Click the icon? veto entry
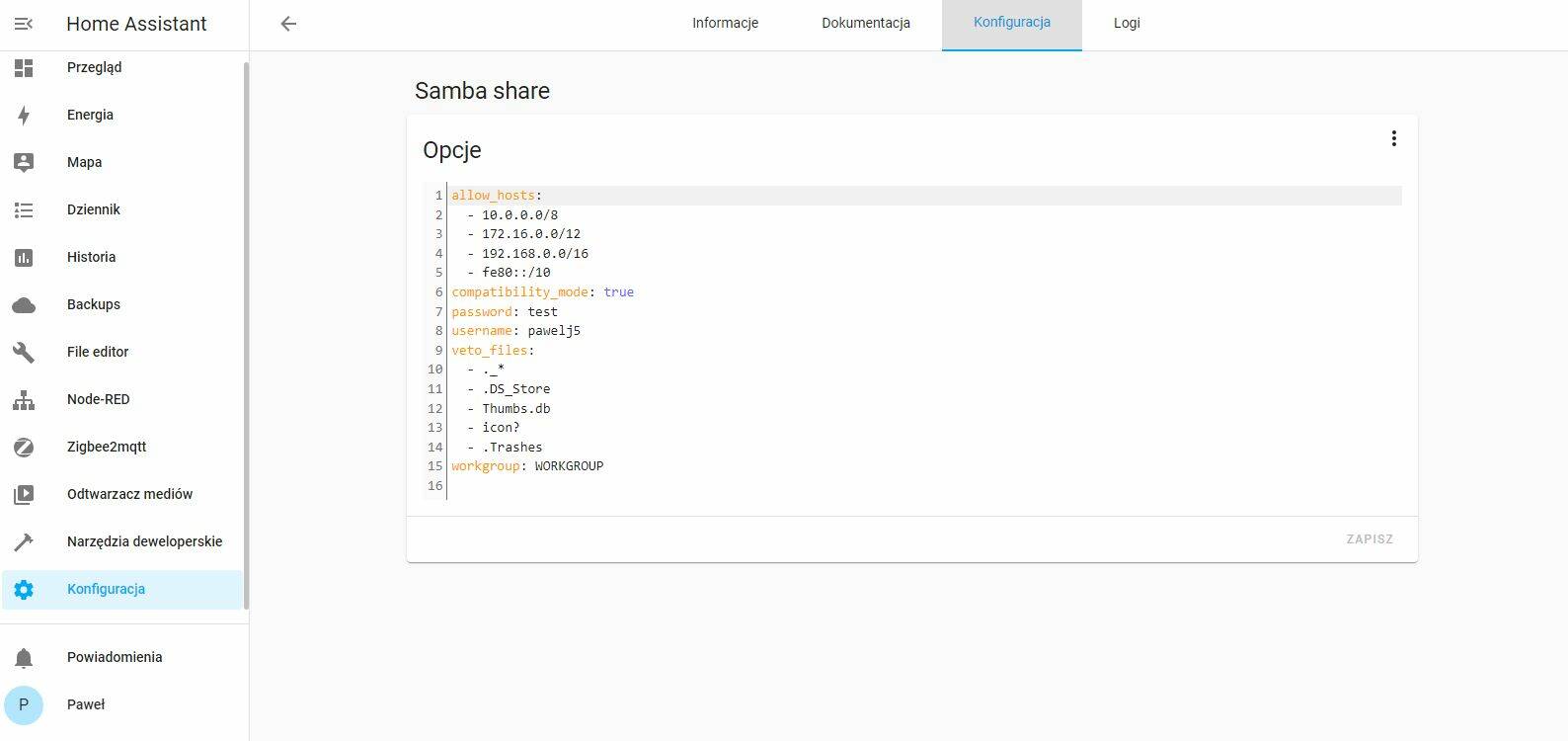Image resolution: width=1568 pixels, height=741 pixels. [x=501, y=428]
